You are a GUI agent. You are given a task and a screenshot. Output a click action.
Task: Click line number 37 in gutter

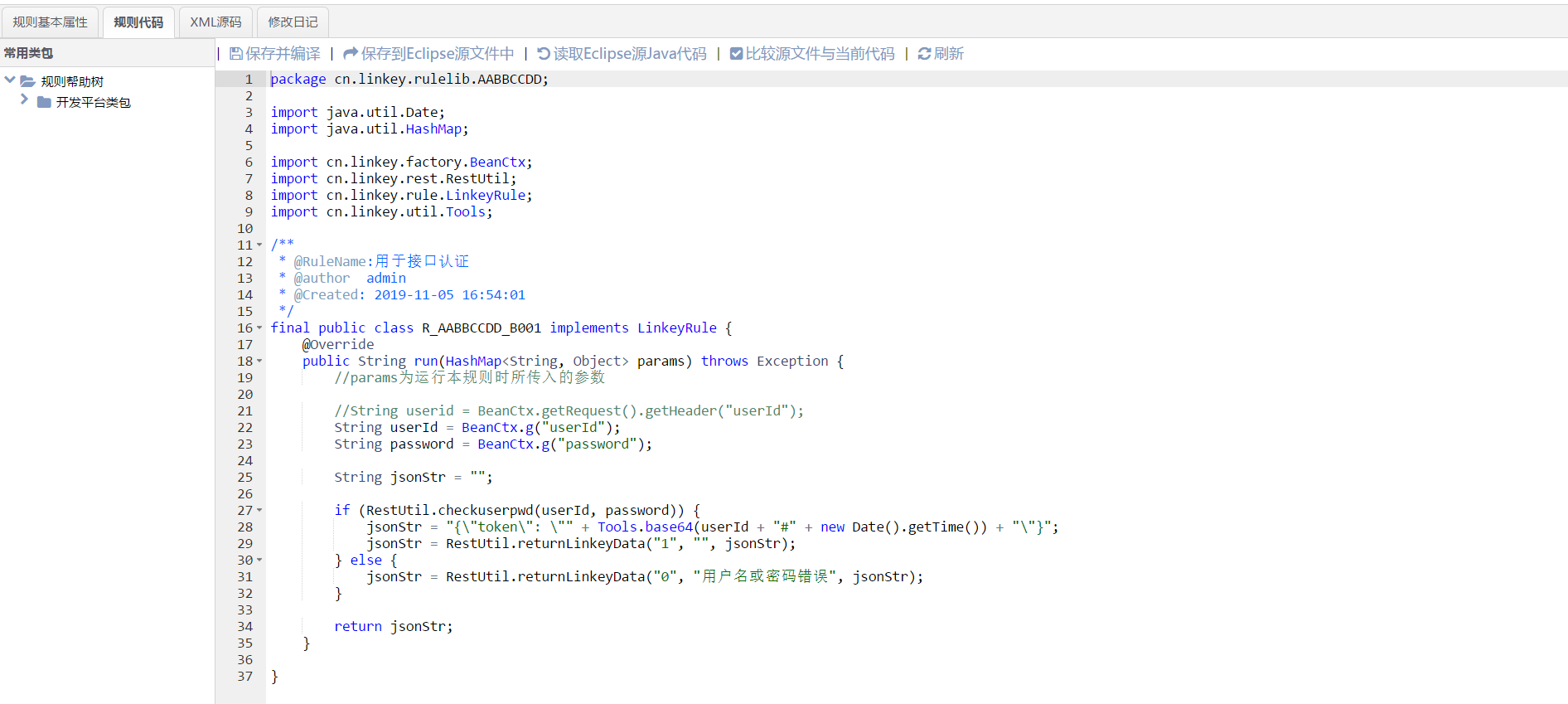tap(245, 677)
